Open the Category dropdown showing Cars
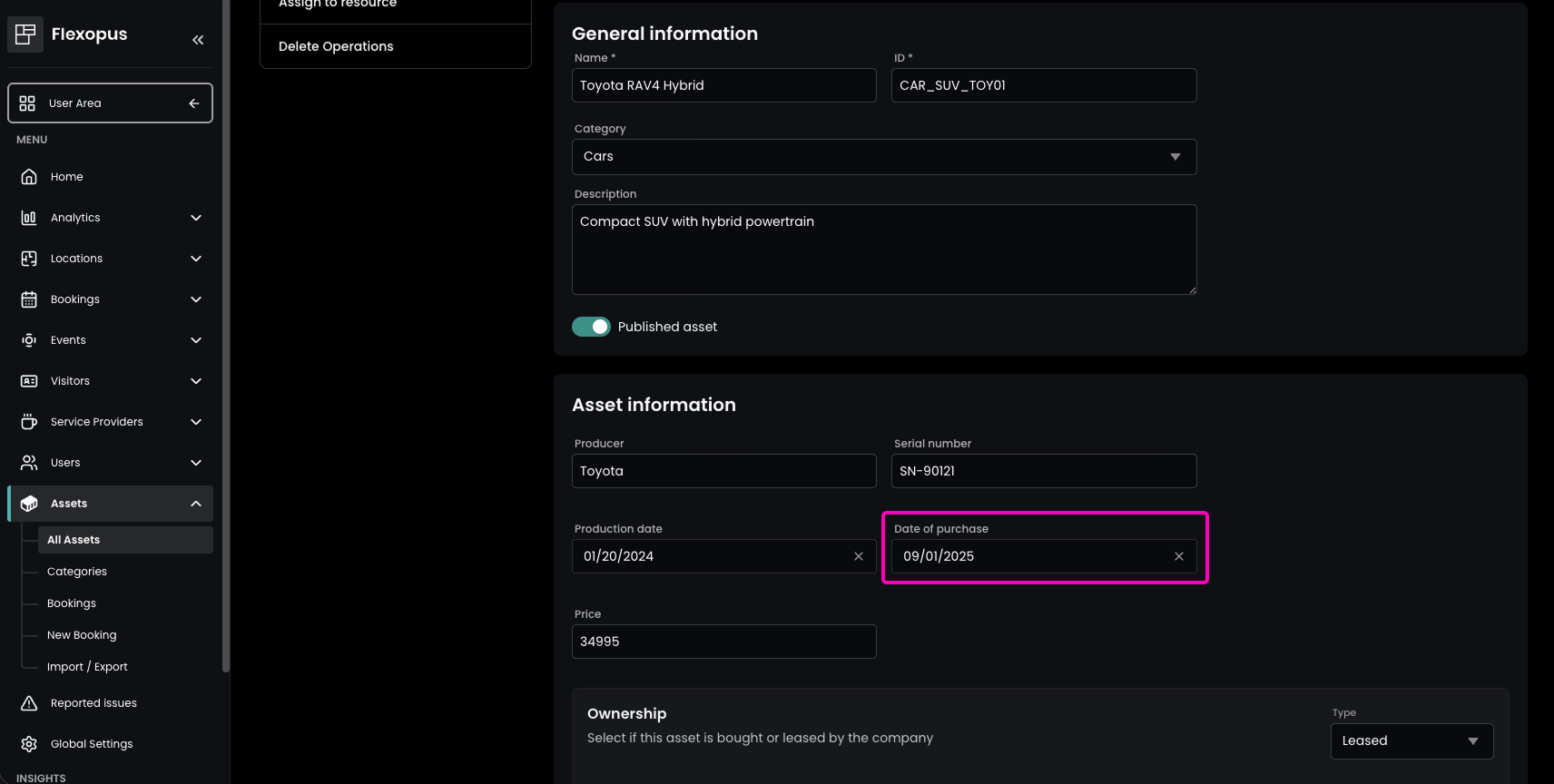 883,157
